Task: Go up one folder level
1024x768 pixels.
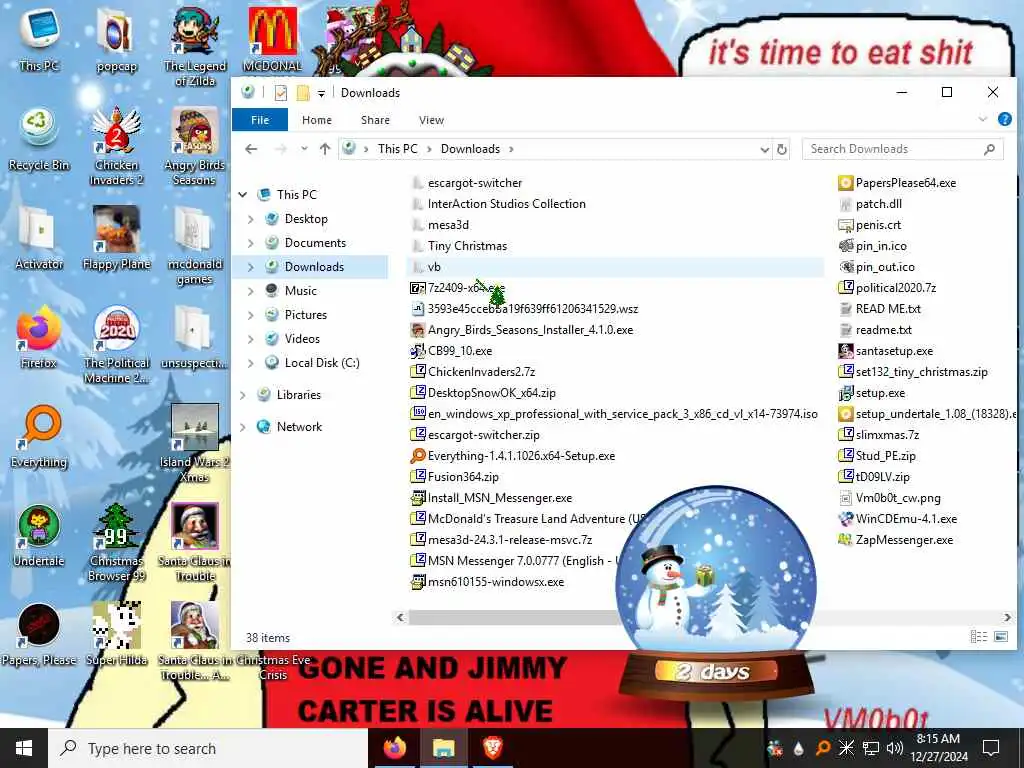Action: click(325, 149)
